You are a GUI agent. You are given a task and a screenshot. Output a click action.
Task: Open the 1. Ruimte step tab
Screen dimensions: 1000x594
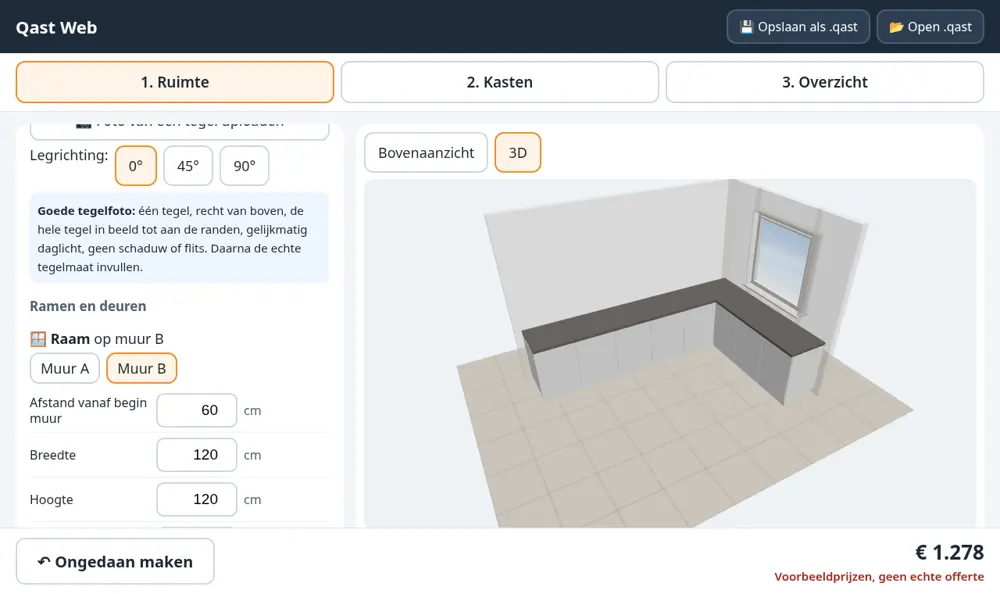click(175, 82)
